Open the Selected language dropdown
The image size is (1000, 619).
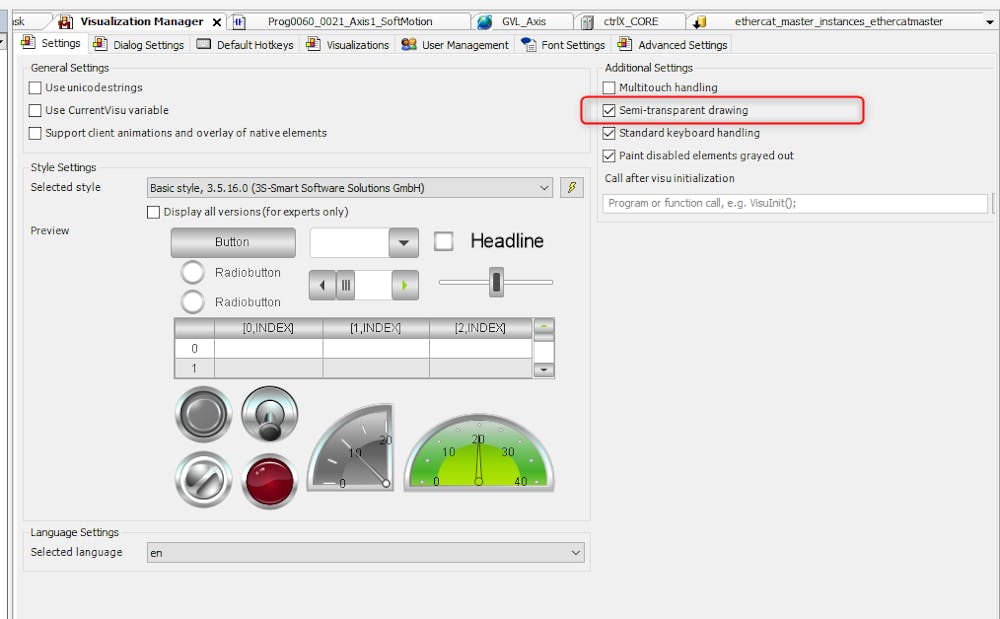pyautogui.click(x=576, y=552)
